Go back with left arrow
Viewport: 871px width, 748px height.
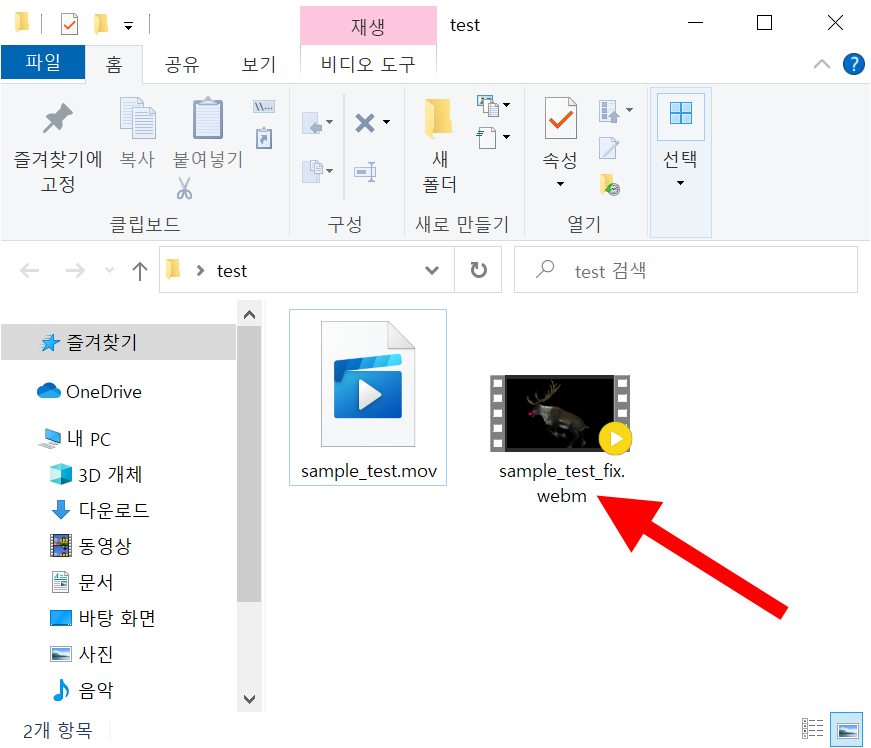pyautogui.click(x=29, y=271)
